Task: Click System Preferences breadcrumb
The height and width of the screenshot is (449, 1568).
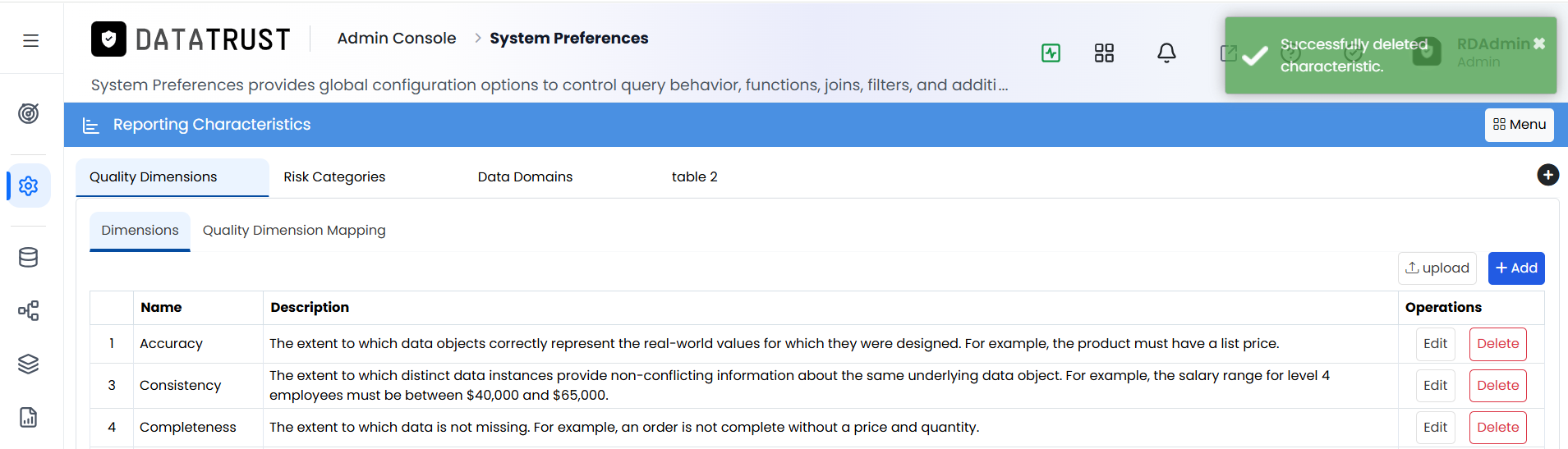Action: (x=568, y=39)
